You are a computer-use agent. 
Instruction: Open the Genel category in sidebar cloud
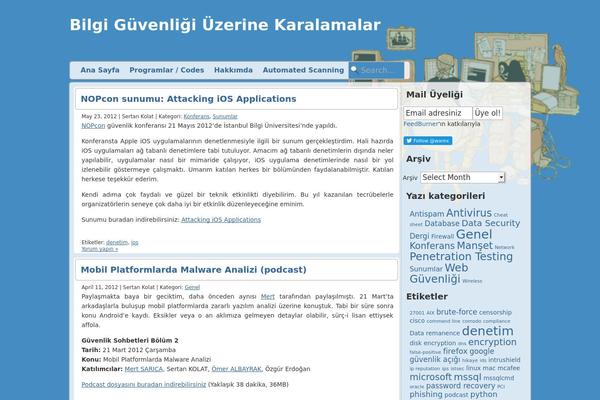pos(474,234)
